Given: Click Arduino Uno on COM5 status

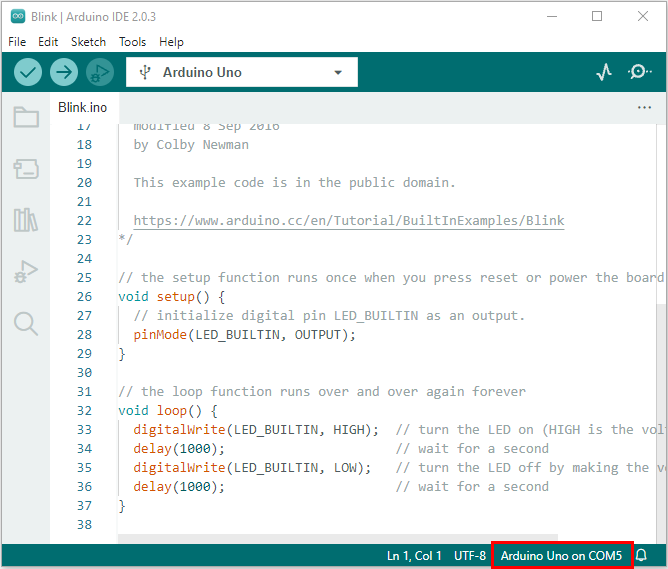Looking at the screenshot, I should tap(561, 555).
